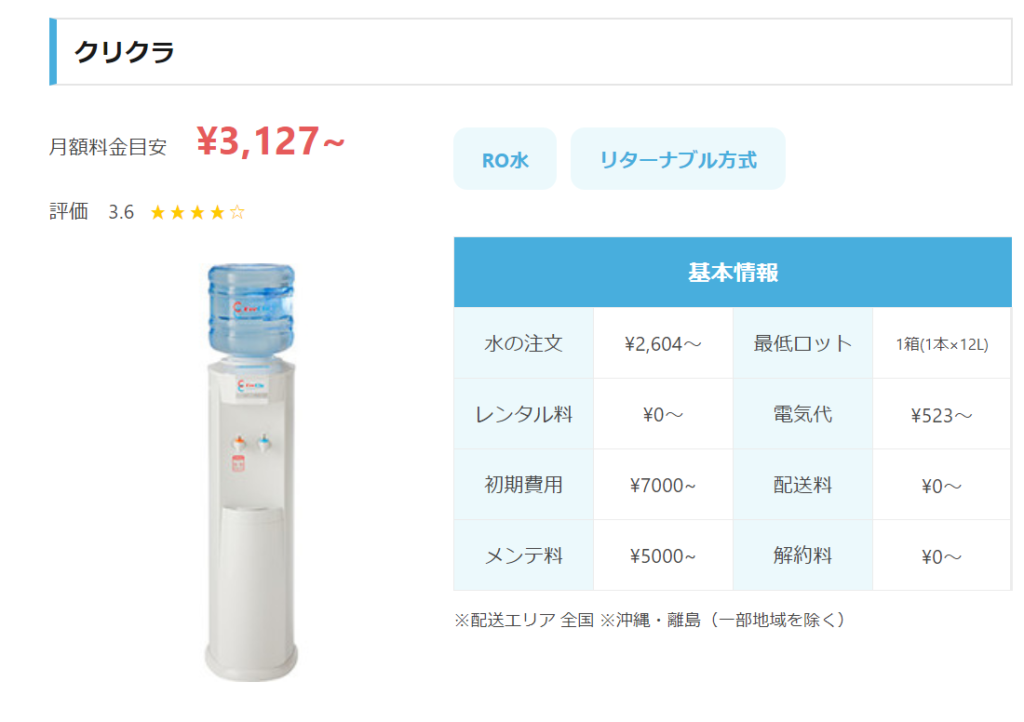Click the 解約料 cell label
Screen dimensions: 1024x722
tap(803, 556)
